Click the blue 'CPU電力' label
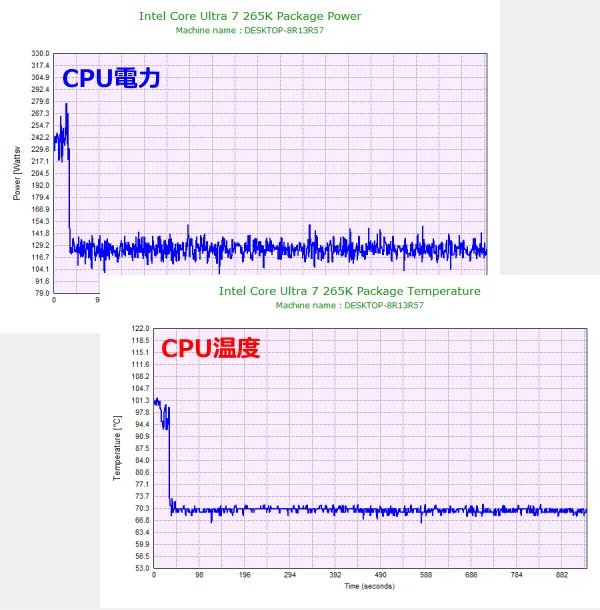600x610 pixels. pyautogui.click(x=111, y=78)
